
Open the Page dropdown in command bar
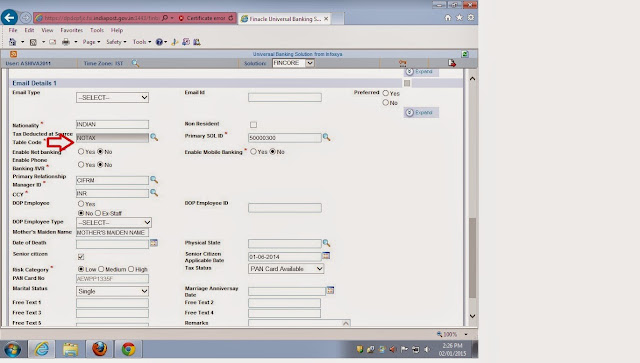[91, 42]
